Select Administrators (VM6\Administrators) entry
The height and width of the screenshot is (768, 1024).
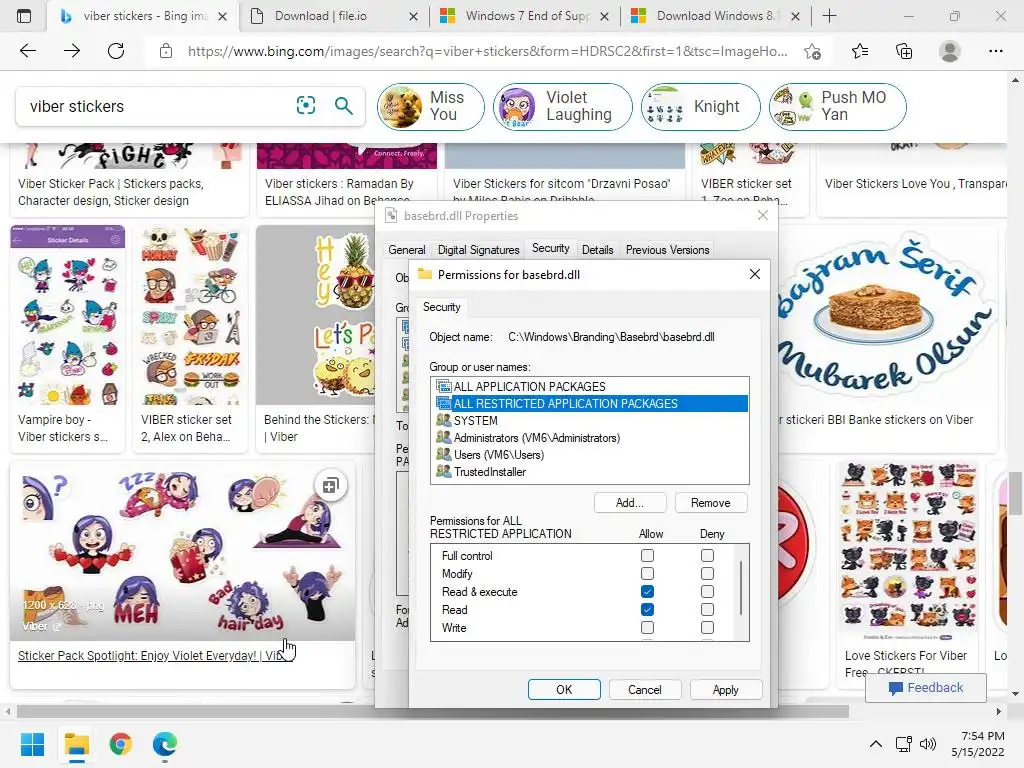point(591,438)
